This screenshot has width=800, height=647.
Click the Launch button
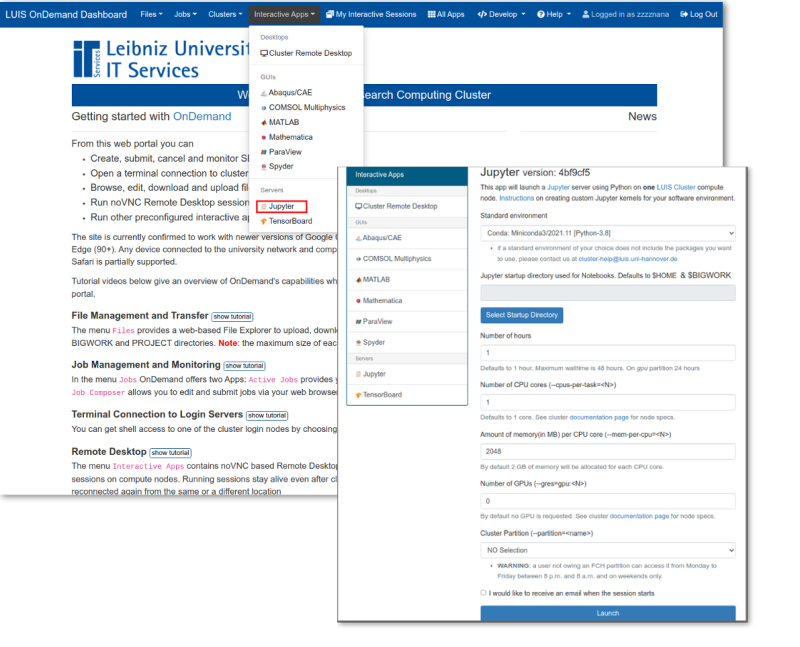[x=608, y=613]
